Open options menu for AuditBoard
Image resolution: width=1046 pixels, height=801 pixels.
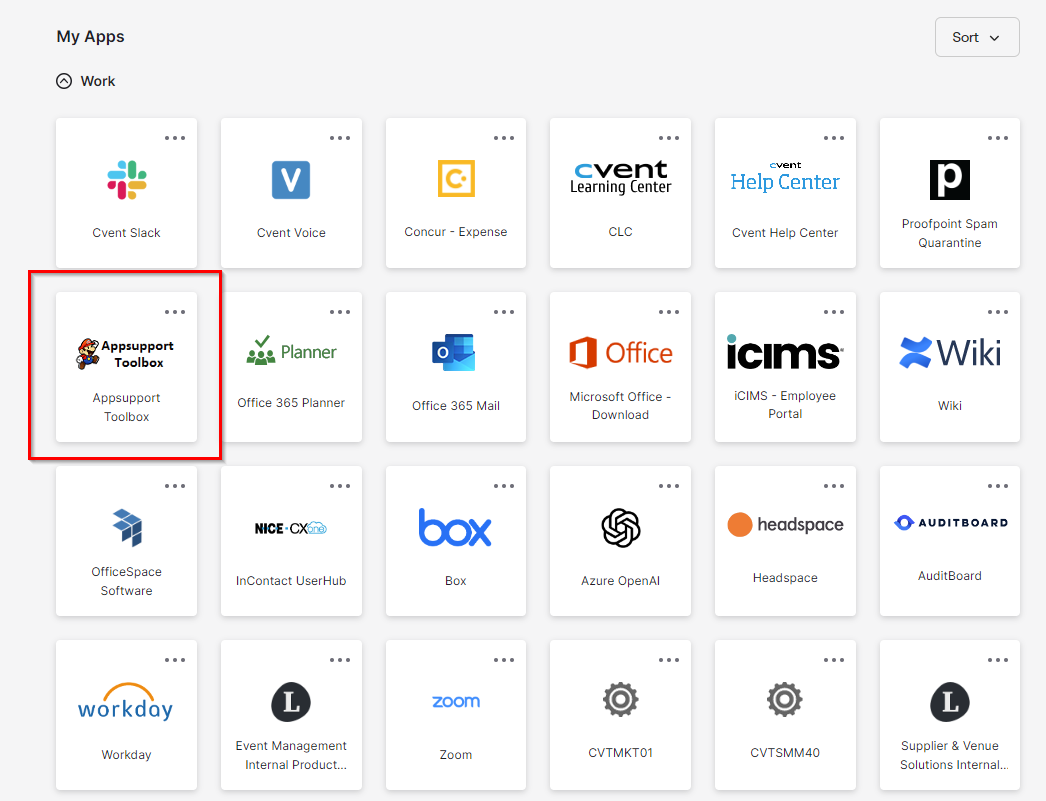pyautogui.click(x=997, y=486)
